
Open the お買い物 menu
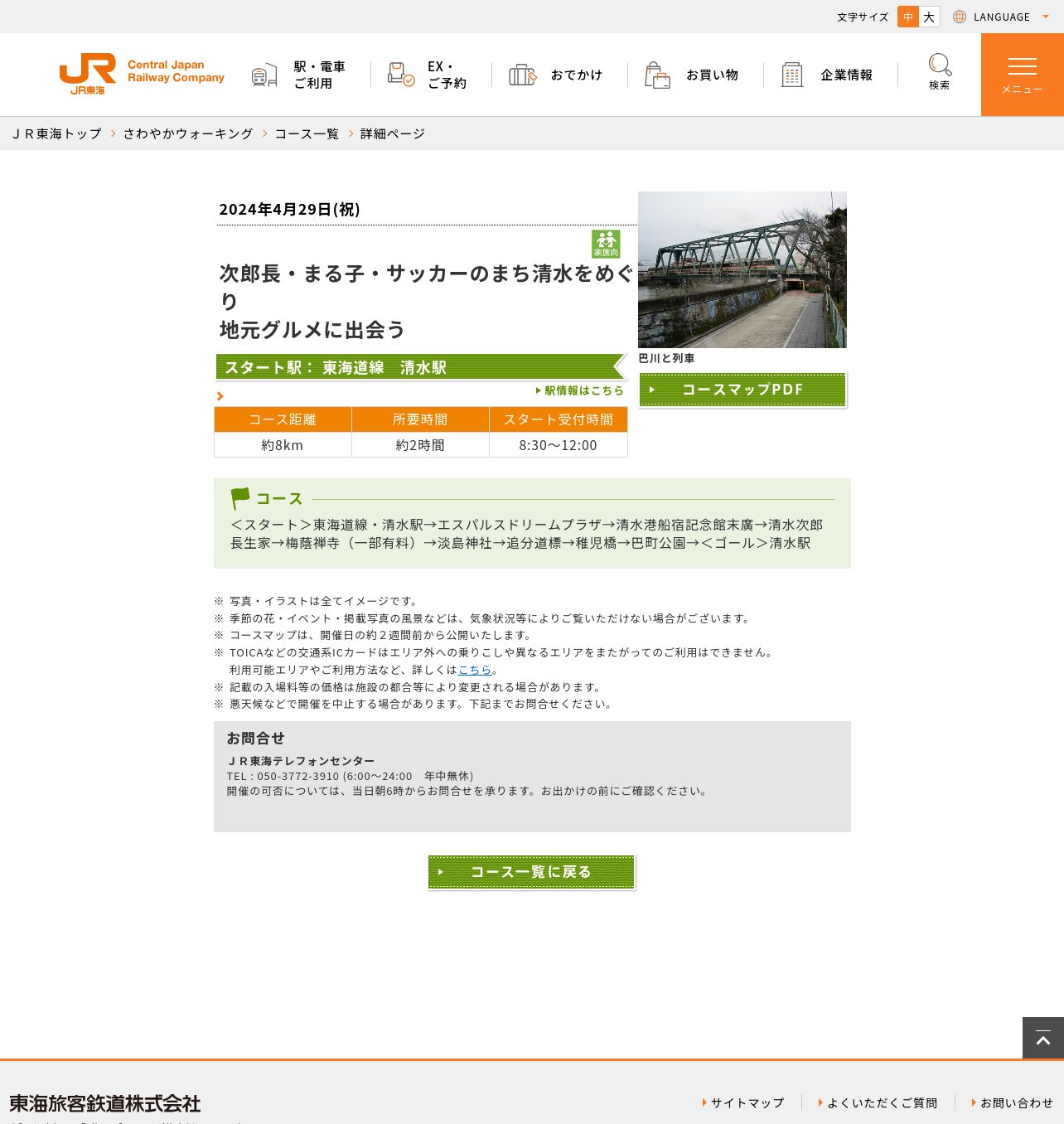pyautogui.click(x=712, y=75)
